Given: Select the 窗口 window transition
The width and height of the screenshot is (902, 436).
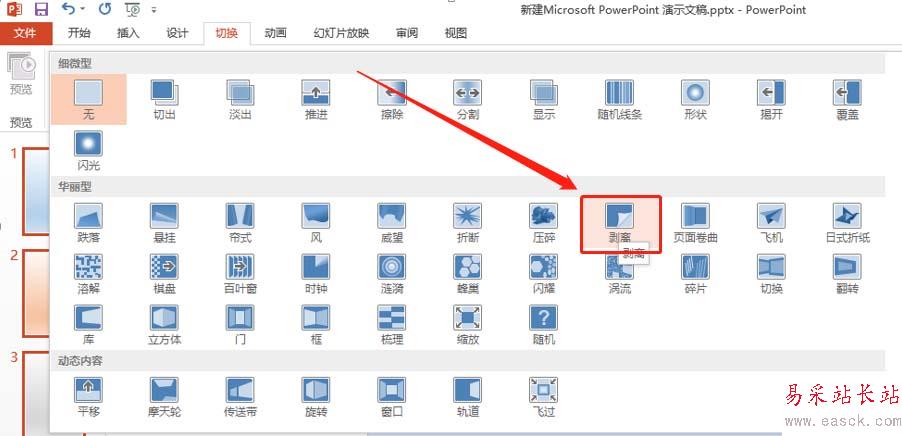Looking at the screenshot, I should 392,396.
